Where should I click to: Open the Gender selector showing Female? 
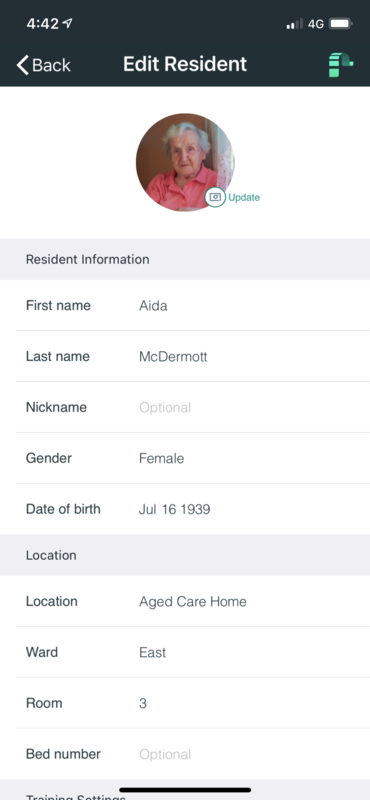click(193, 458)
